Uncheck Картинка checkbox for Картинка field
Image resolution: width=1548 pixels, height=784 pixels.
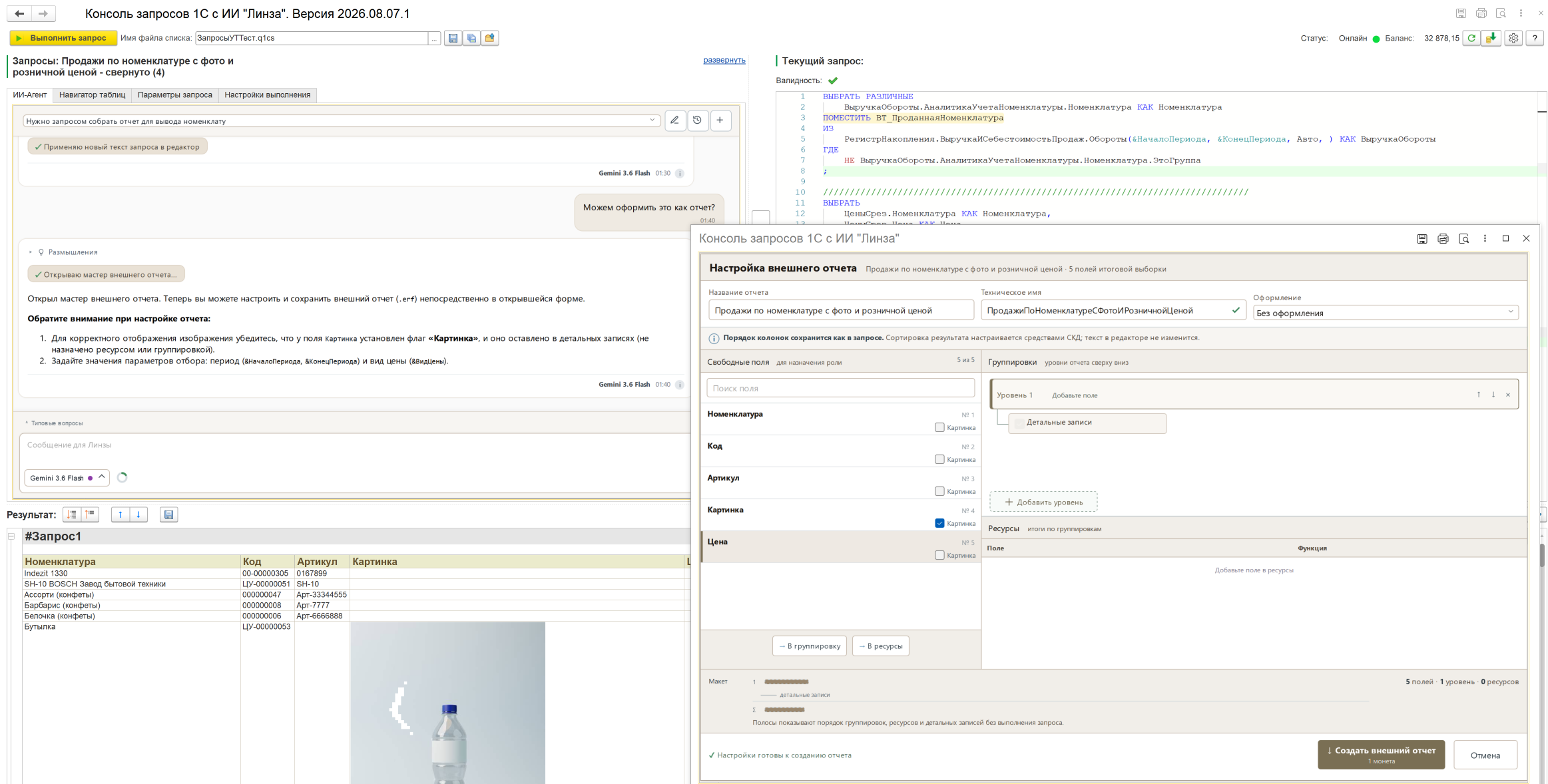(x=939, y=523)
